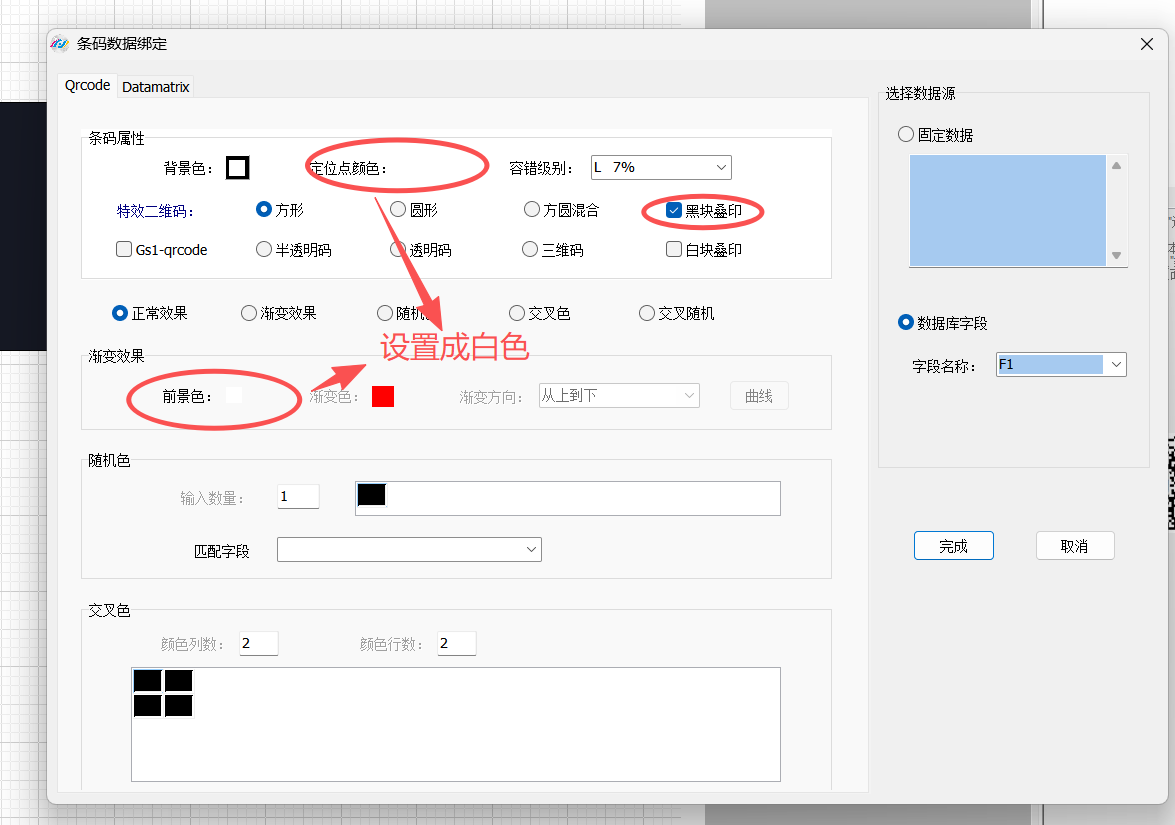The image size is (1175, 825).
Task: Choose the 三维码 barcode style
Action: click(x=531, y=249)
